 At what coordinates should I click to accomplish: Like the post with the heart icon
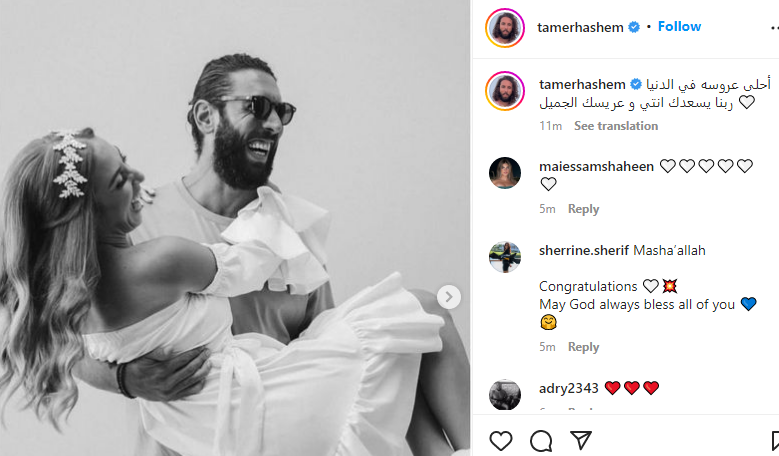501,441
